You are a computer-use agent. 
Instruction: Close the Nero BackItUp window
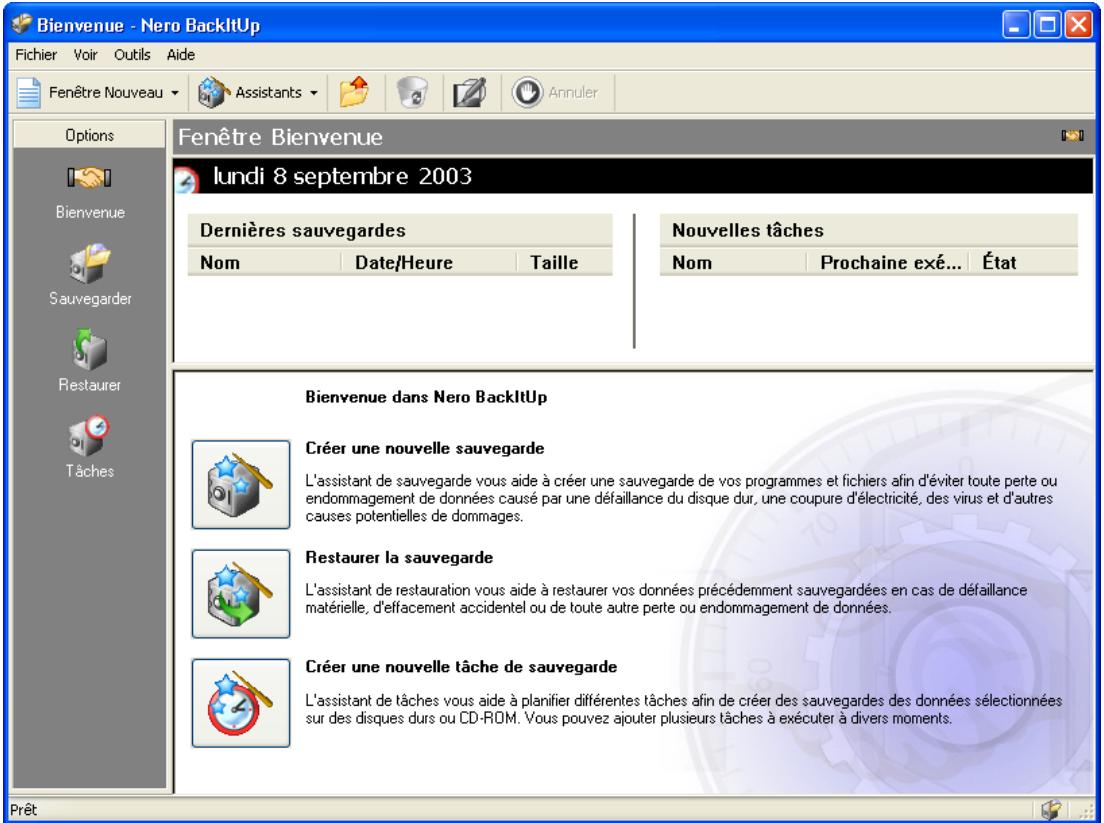click(1079, 25)
